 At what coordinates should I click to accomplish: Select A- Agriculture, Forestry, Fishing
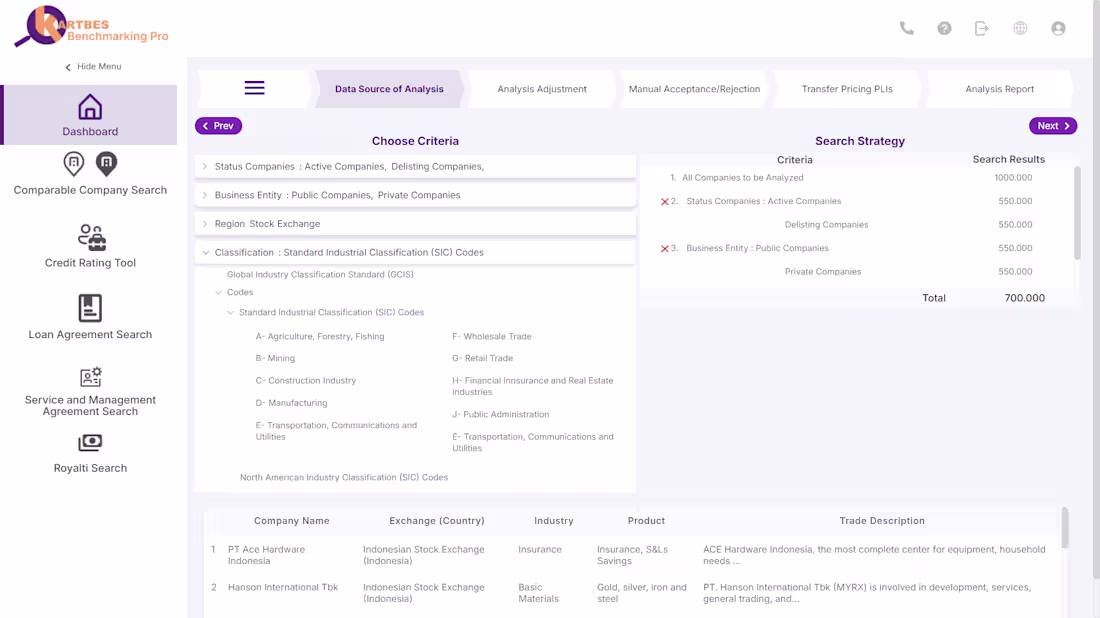(x=320, y=337)
